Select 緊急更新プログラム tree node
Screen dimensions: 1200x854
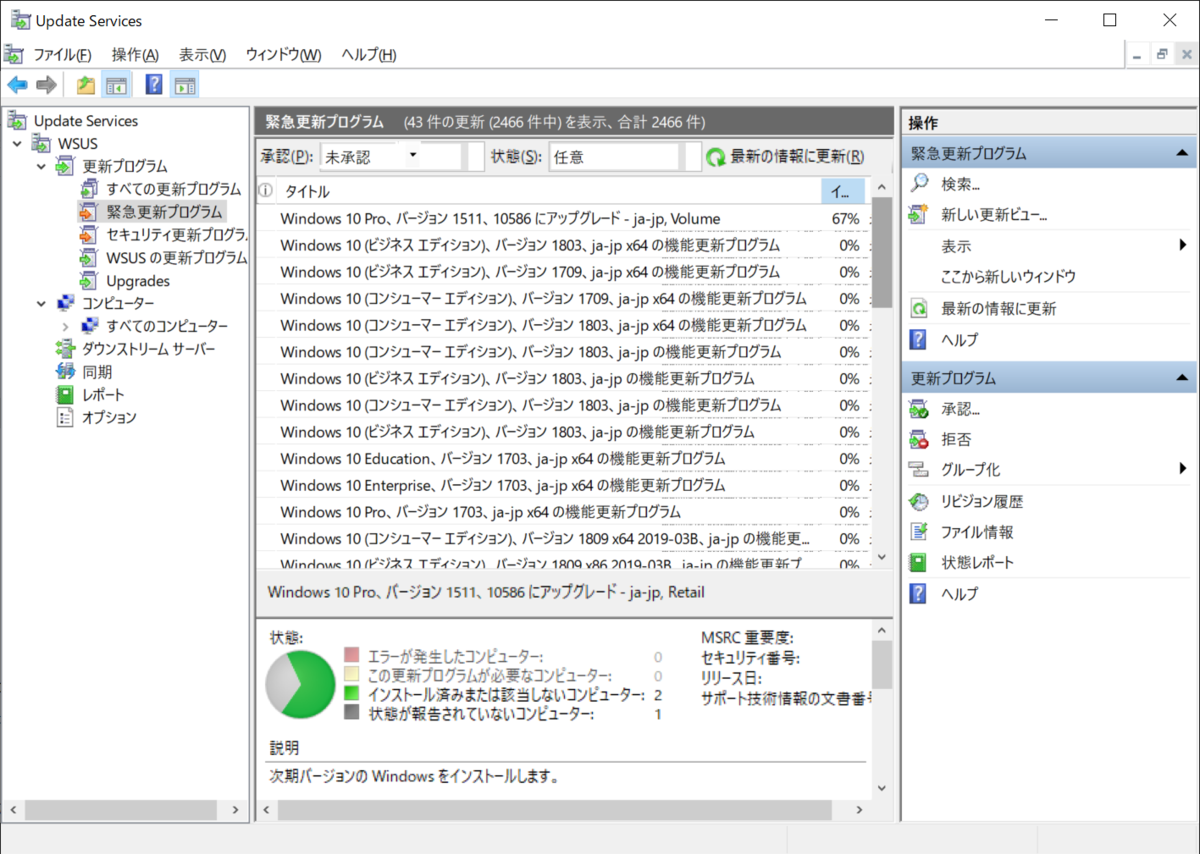pos(164,211)
